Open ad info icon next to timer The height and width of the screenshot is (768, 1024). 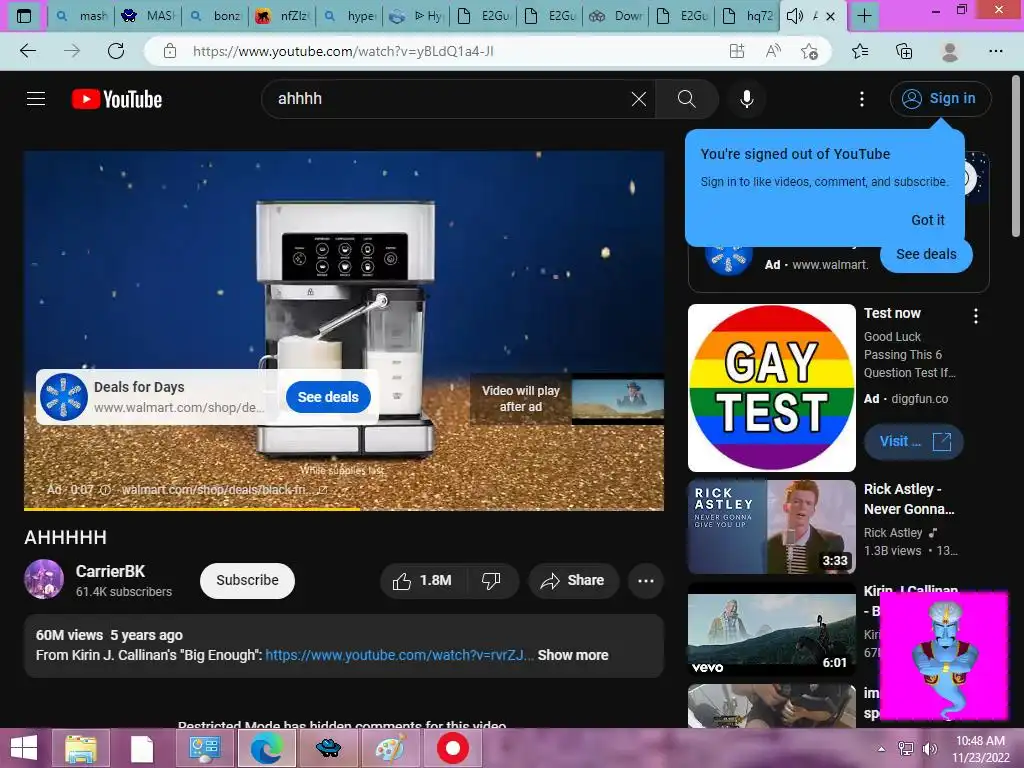pos(104,490)
